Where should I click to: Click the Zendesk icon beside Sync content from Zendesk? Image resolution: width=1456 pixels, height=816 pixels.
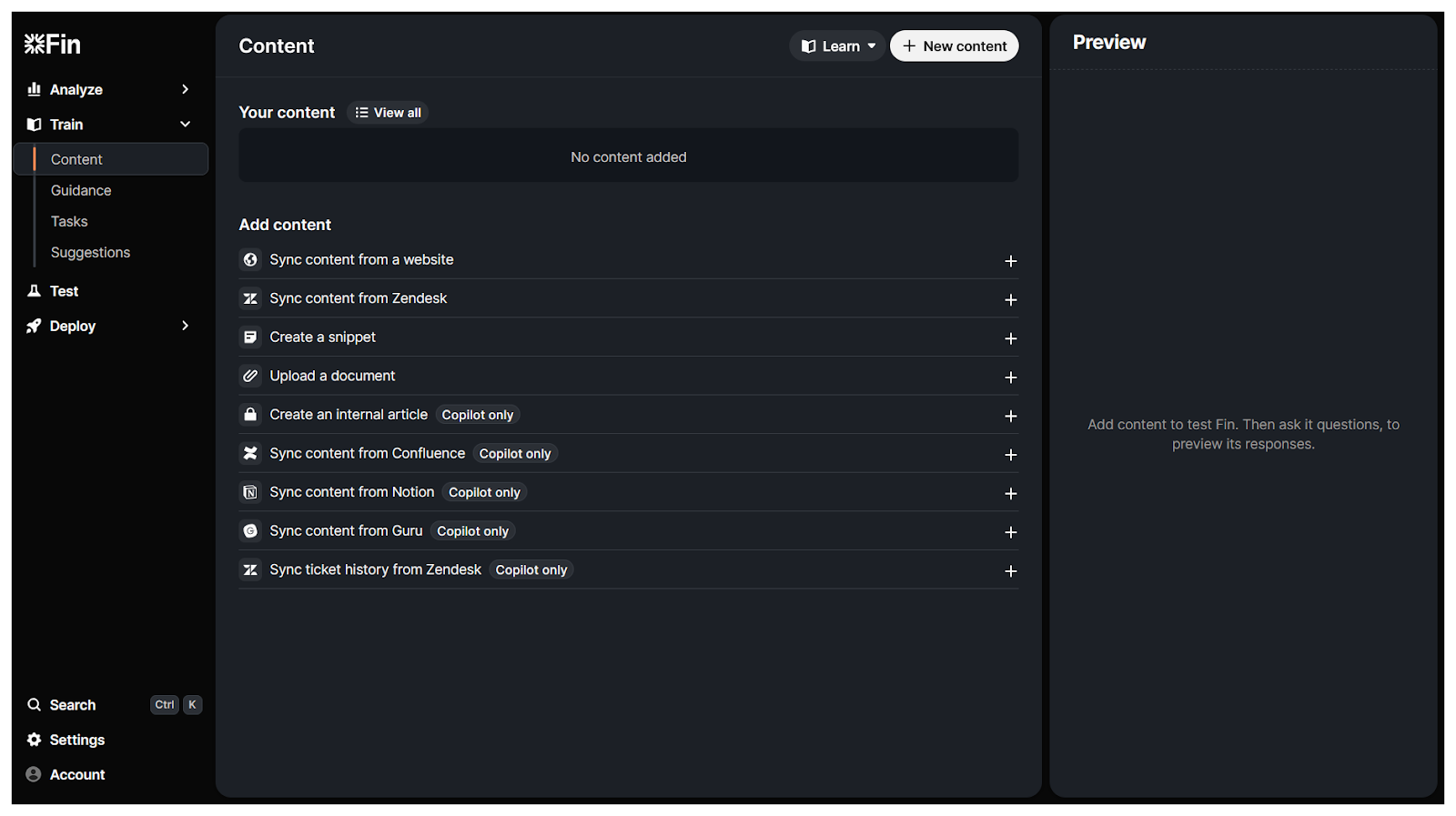250,298
